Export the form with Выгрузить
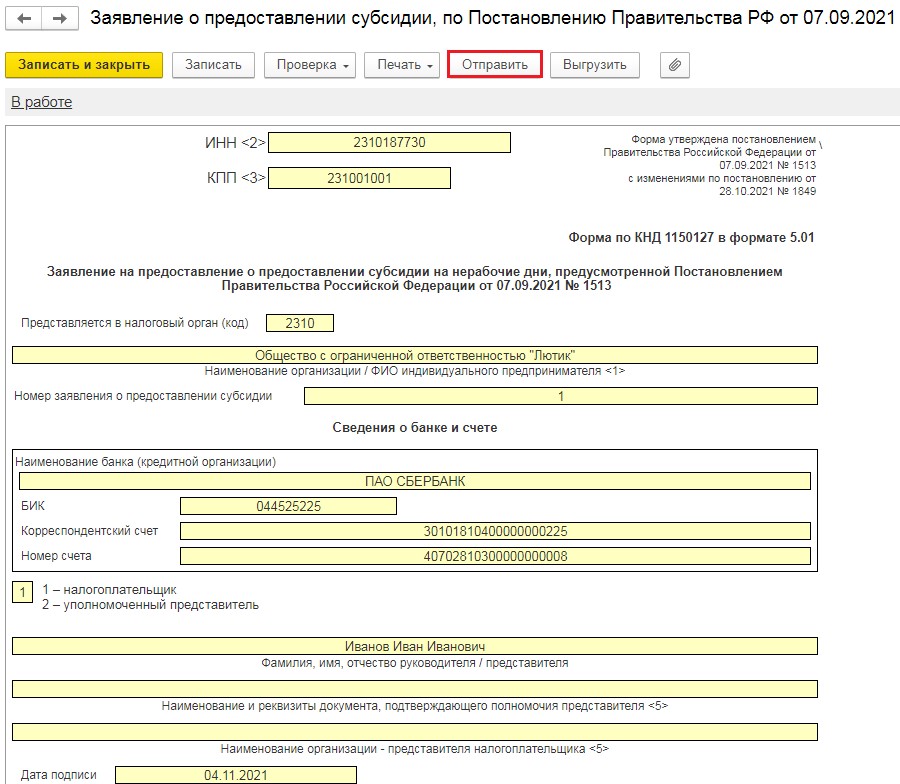This screenshot has height=784, width=900. [595, 65]
